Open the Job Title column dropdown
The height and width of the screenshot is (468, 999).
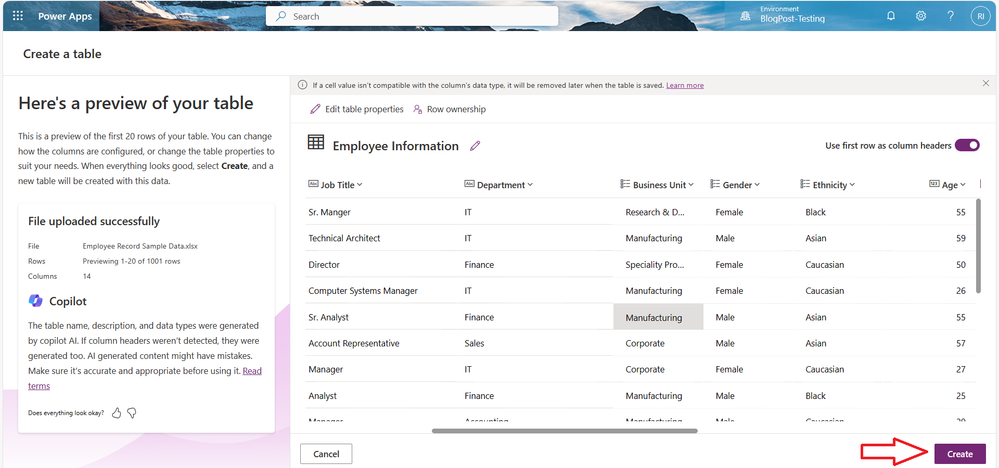pos(359,185)
